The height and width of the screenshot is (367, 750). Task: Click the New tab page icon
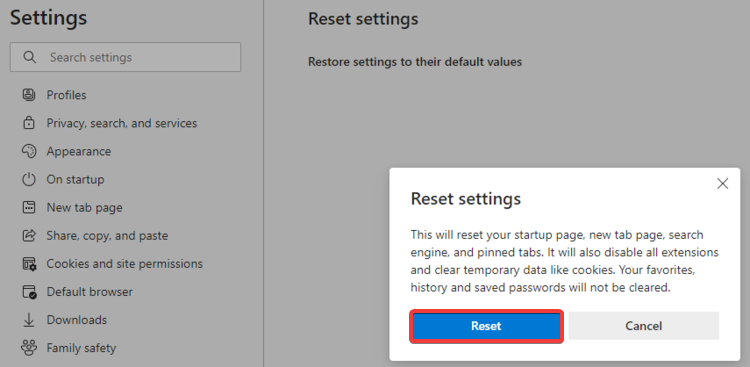point(29,207)
